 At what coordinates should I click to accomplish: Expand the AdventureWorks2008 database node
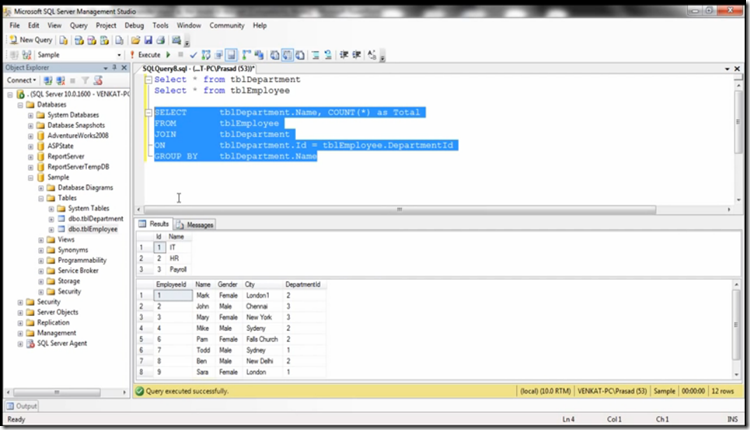tap(31, 136)
